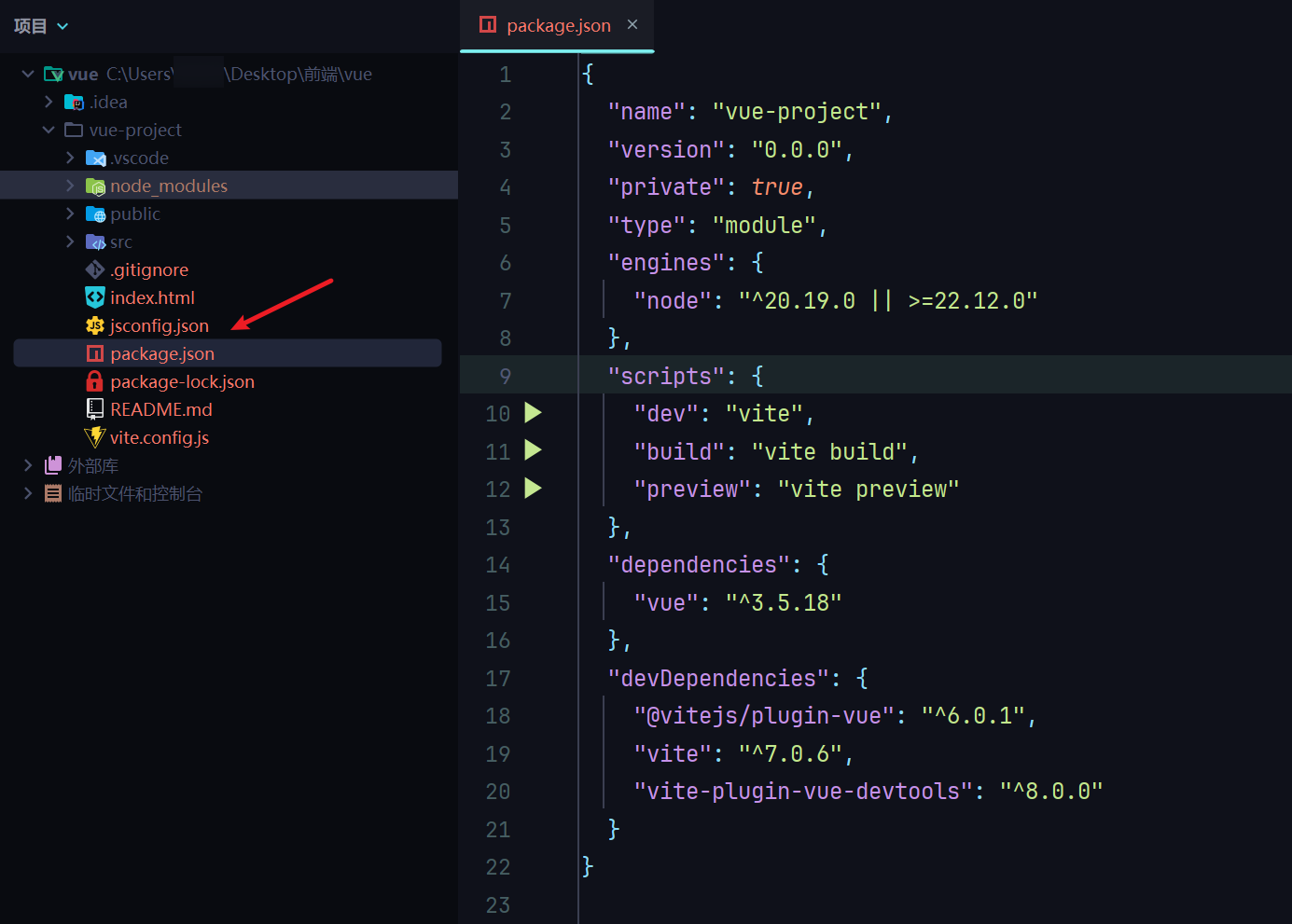Expand the .idea folder
The height and width of the screenshot is (924, 1292).
click(x=49, y=102)
